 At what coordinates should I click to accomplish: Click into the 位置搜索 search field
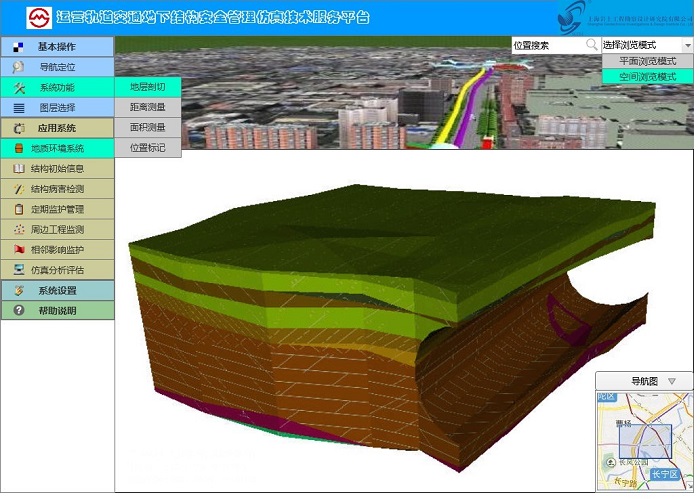pyautogui.click(x=547, y=45)
